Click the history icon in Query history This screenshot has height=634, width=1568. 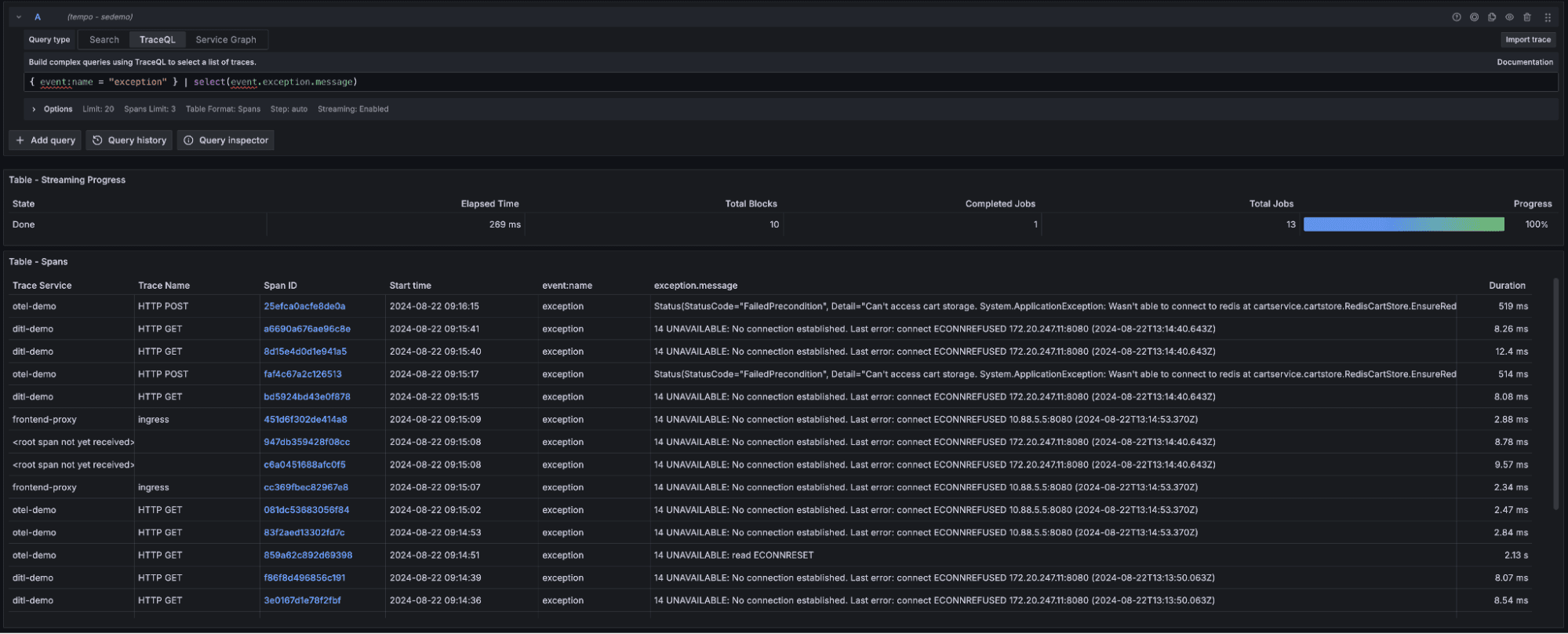[x=97, y=140]
